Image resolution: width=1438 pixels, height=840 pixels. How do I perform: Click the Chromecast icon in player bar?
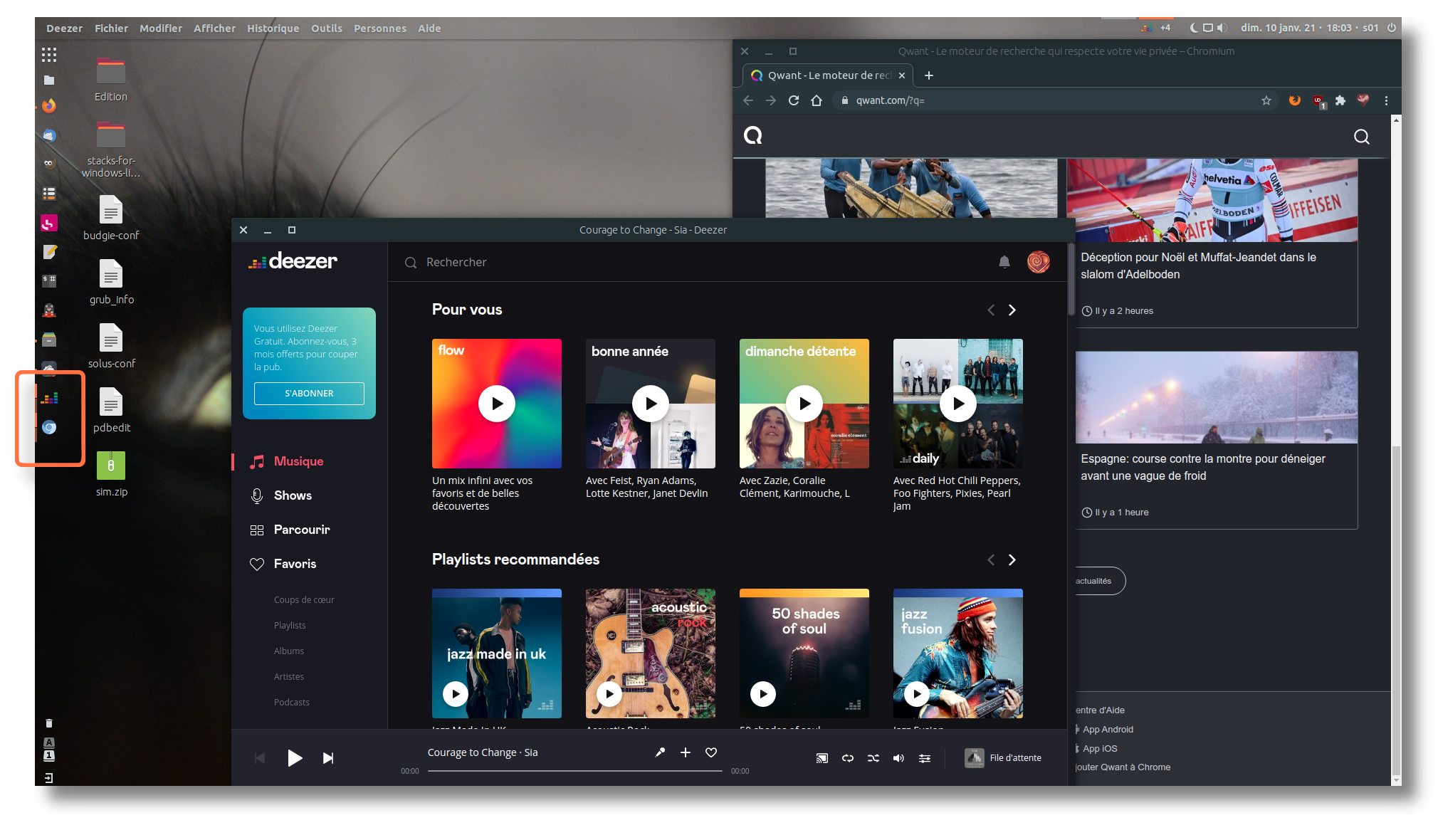pos(822,758)
